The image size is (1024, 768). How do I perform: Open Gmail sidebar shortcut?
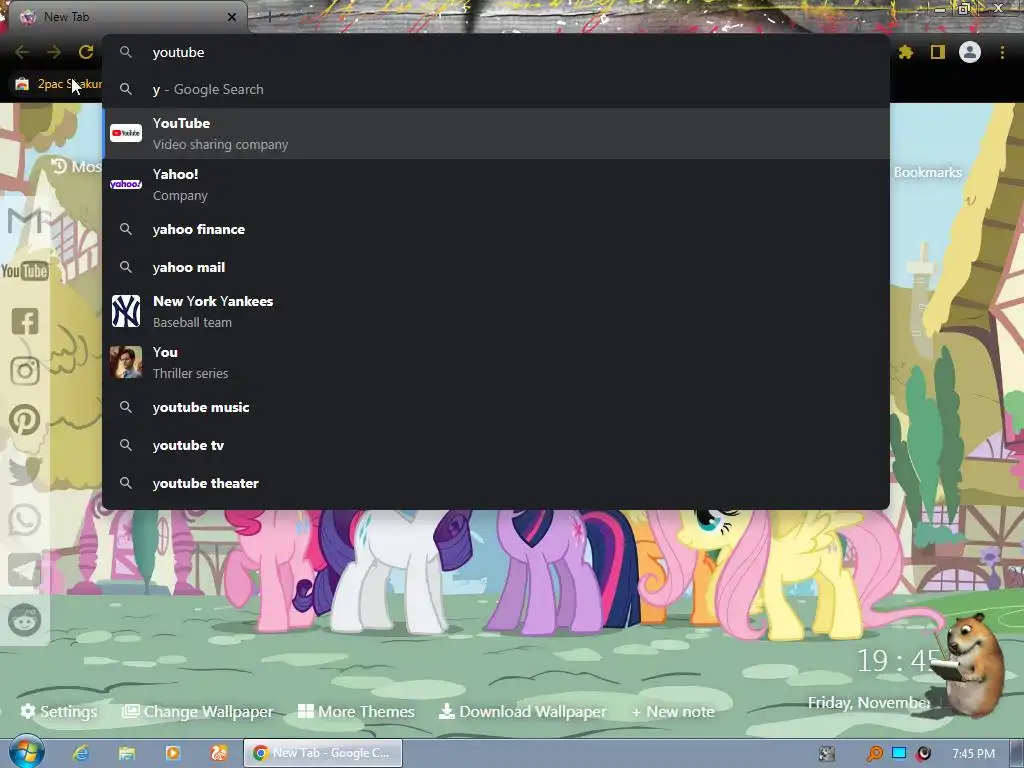(x=25, y=221)
